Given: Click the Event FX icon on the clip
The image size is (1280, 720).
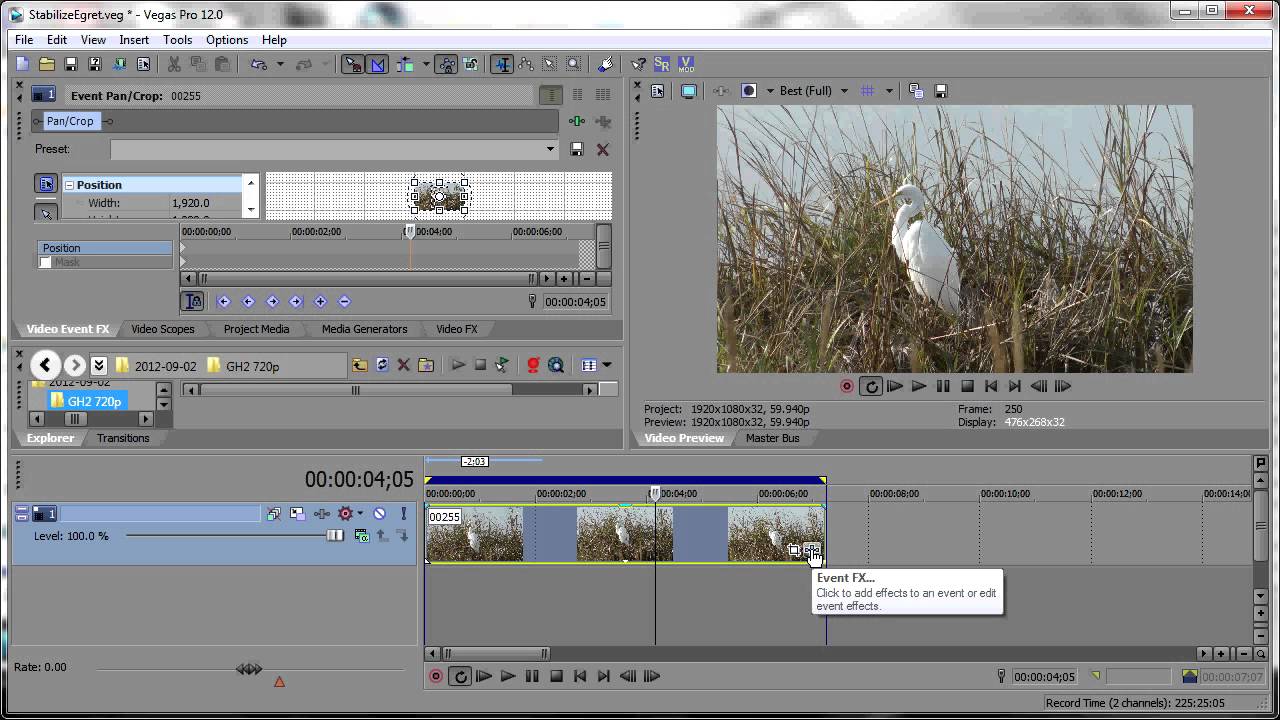Looking at the screenshot, I should (811, 550).
